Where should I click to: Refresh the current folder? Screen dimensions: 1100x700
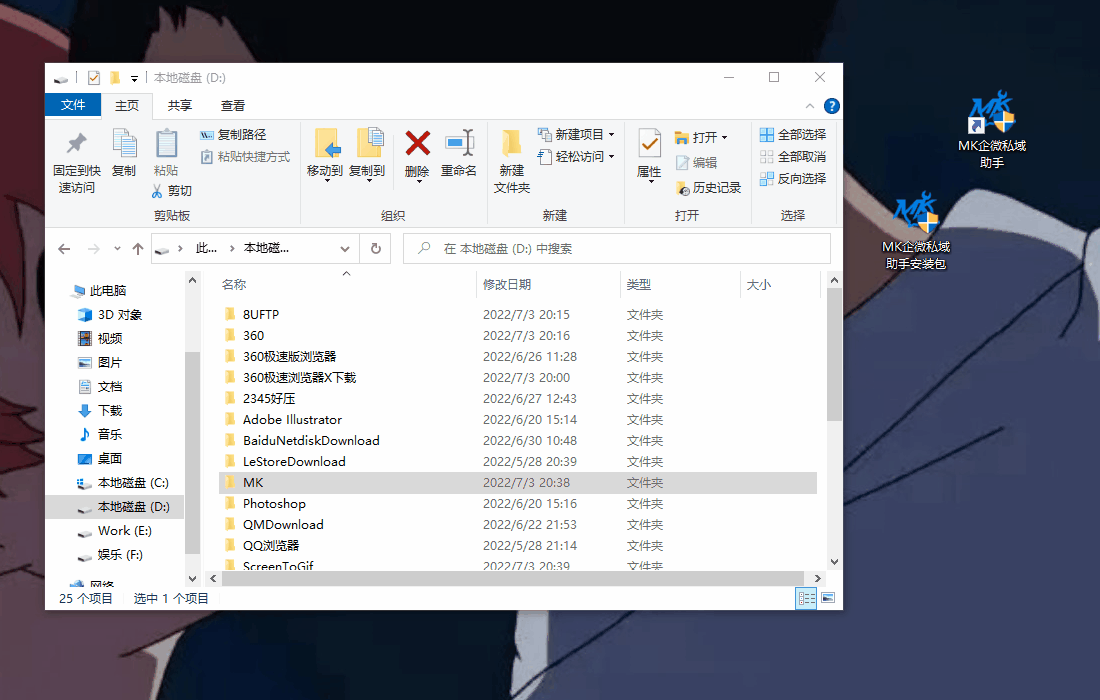tap(375, 249)
